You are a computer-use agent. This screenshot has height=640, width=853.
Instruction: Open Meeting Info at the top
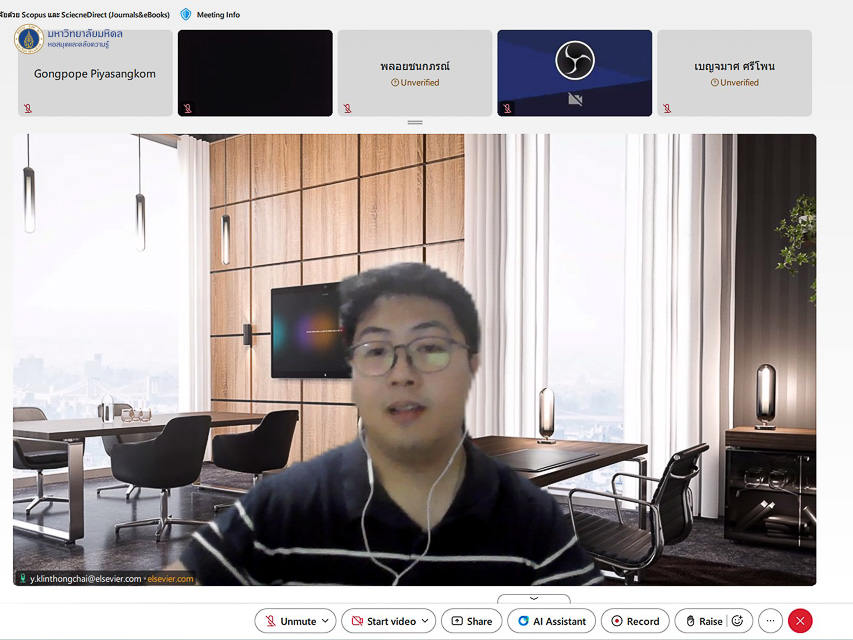[x=217, y=15]
